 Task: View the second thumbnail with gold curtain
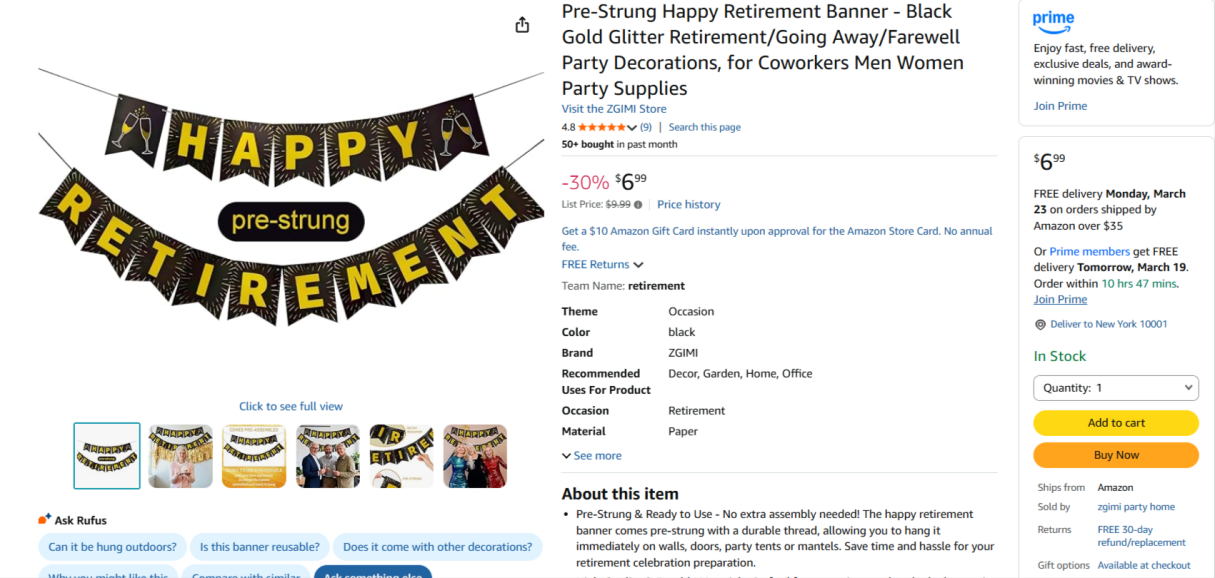(x=181, y=456)
